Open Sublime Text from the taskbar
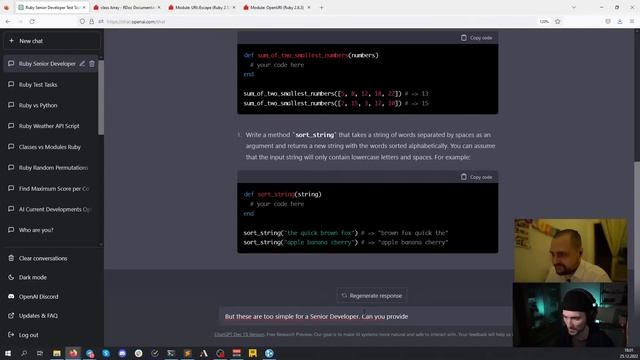Viewport: 640px width, 360px height. pos(187,353)
